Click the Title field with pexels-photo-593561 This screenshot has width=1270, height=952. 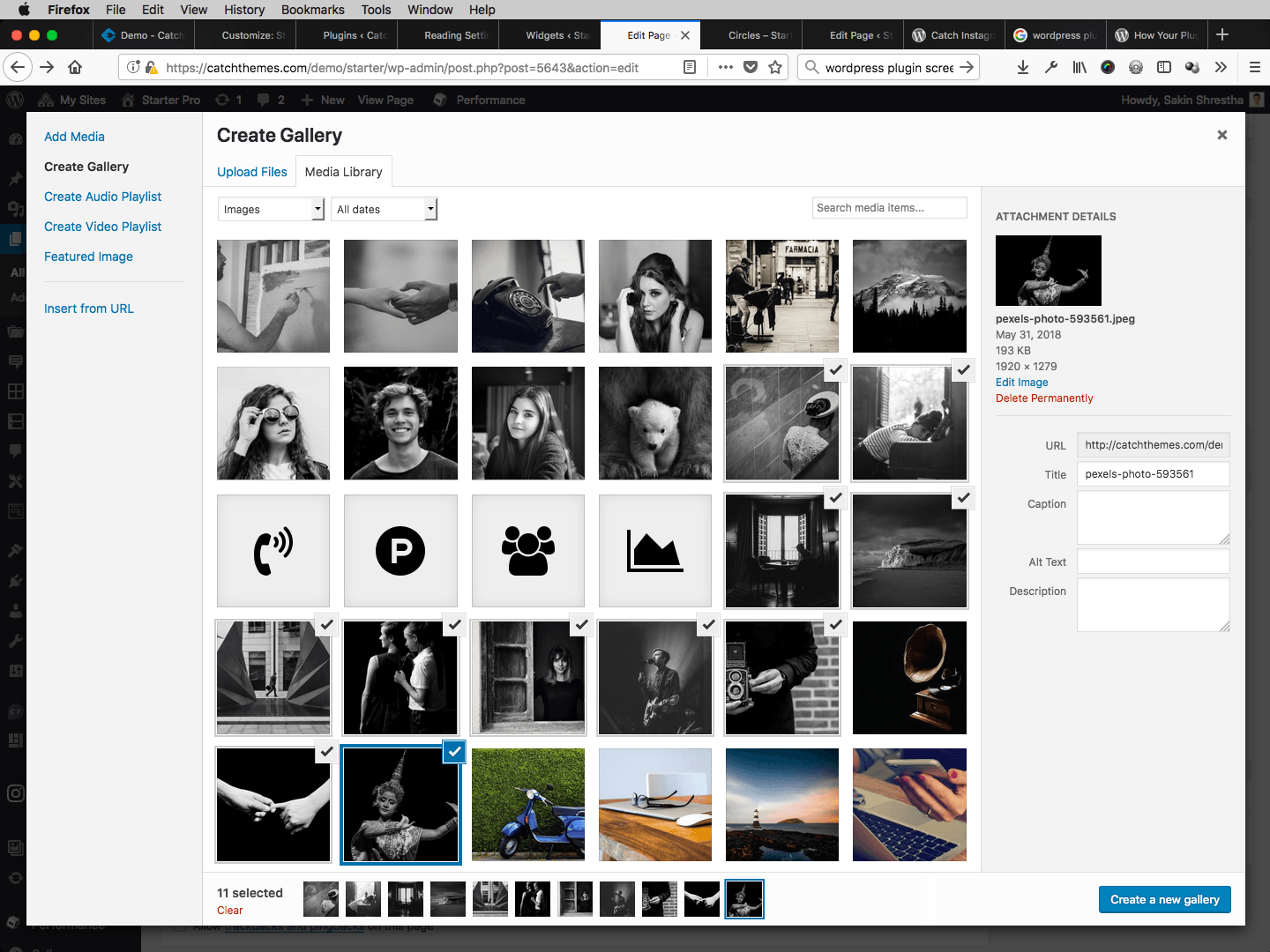tap(1154, 474)
